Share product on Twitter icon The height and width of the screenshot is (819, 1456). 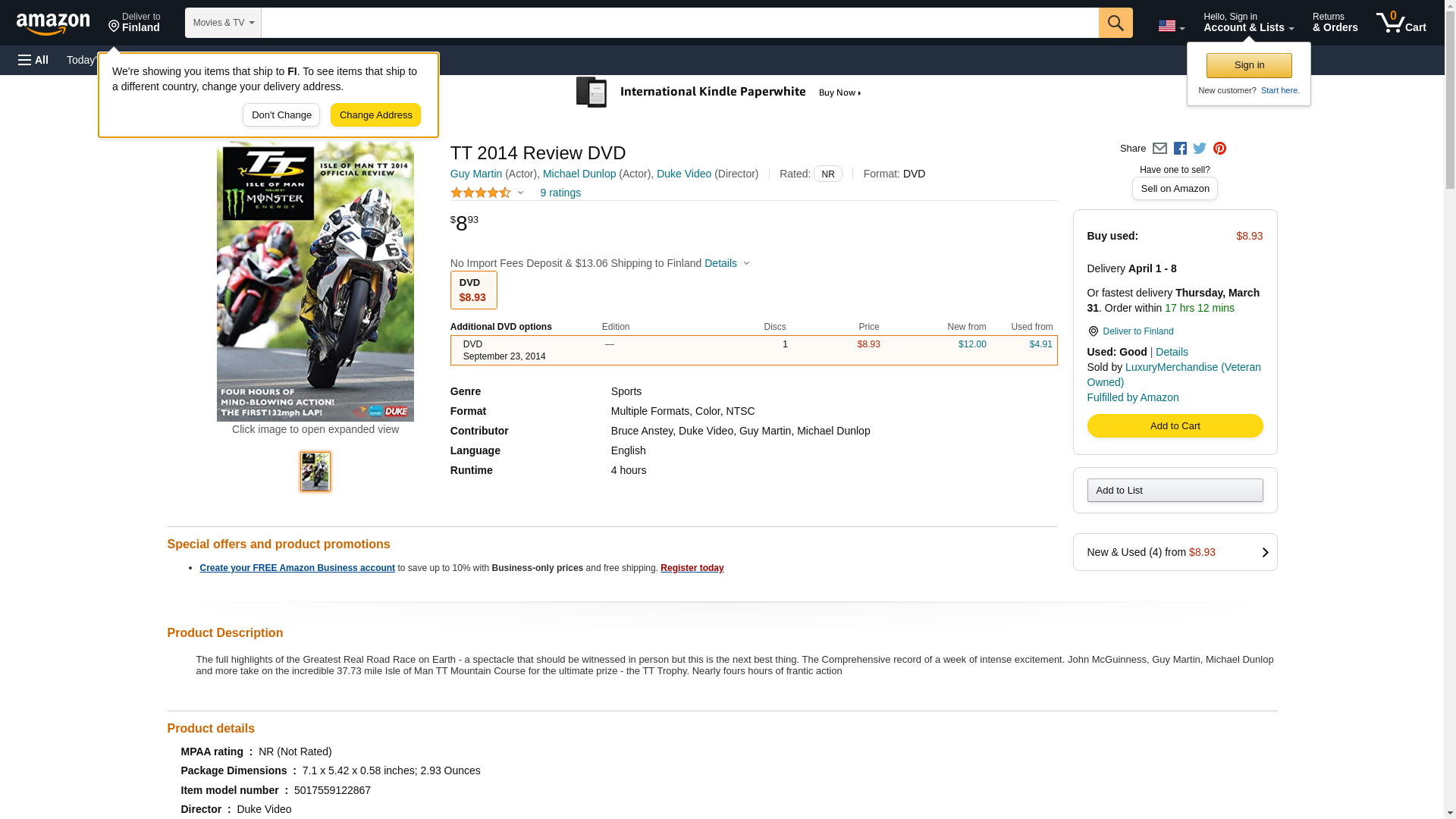click(x=1200, y=149)
